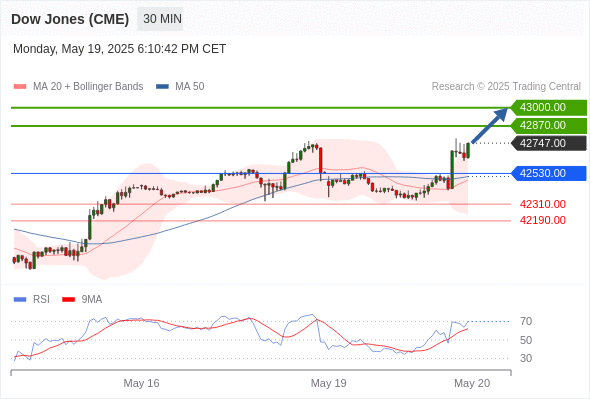Click the RSI 30 axis value
Image resolution: width=590 pixels, height=400 pixels.
pos(526,358)
